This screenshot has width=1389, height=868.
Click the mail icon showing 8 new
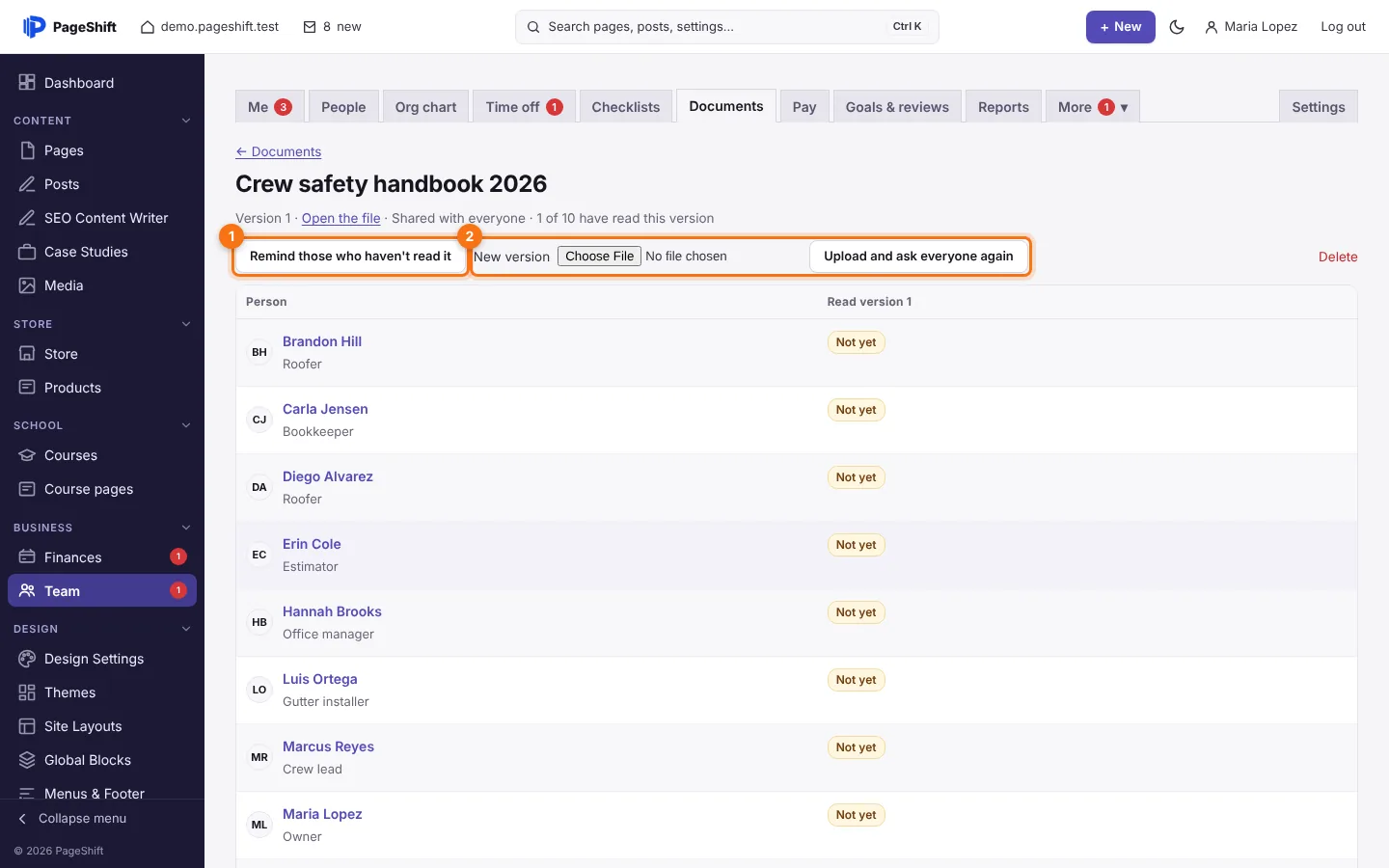(310, 27)
